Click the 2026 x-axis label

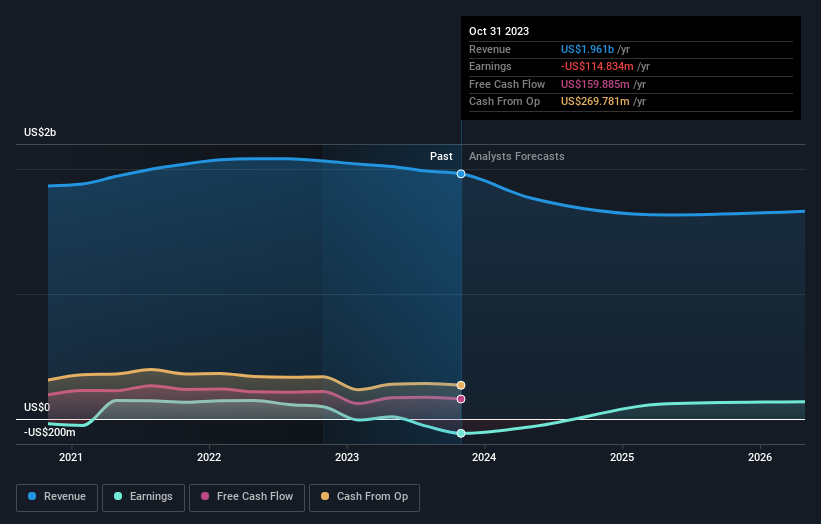click(x=760, y=457)
